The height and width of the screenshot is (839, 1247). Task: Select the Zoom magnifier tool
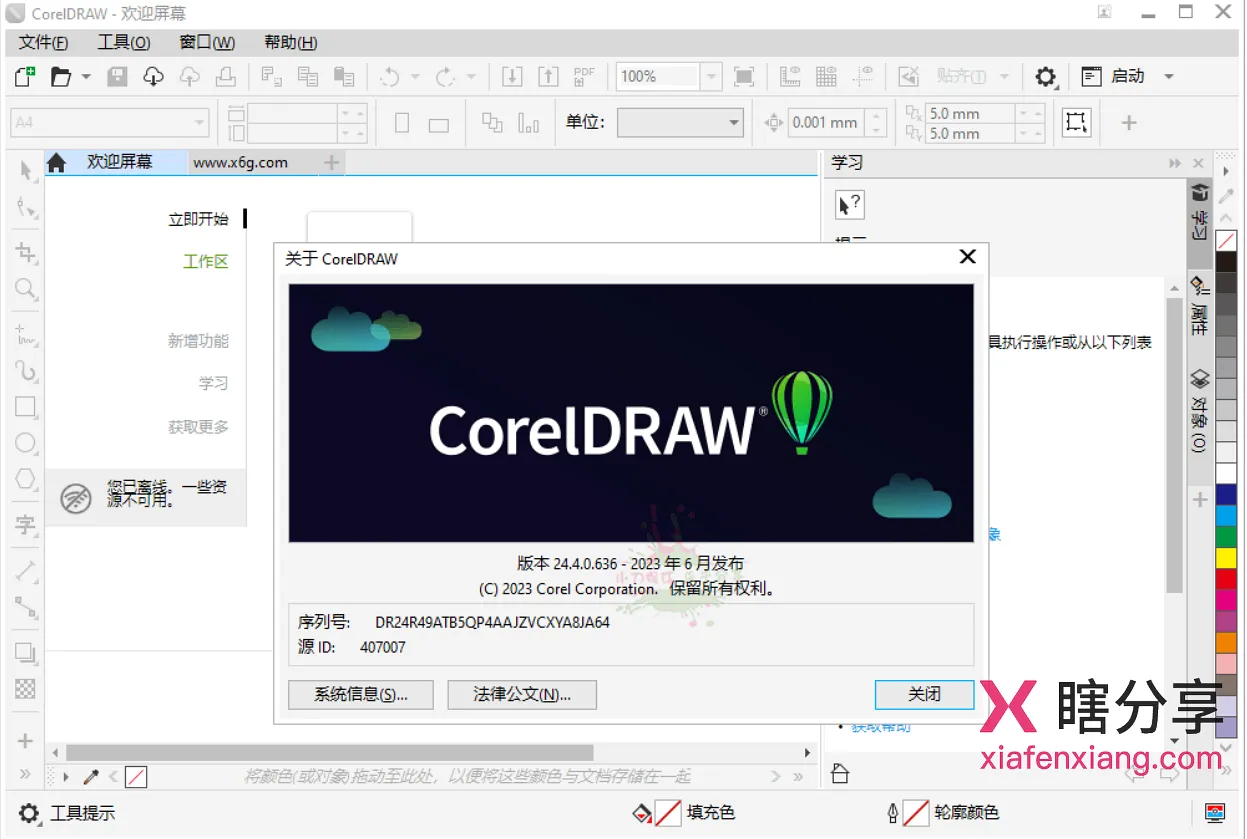coord(26,290)
